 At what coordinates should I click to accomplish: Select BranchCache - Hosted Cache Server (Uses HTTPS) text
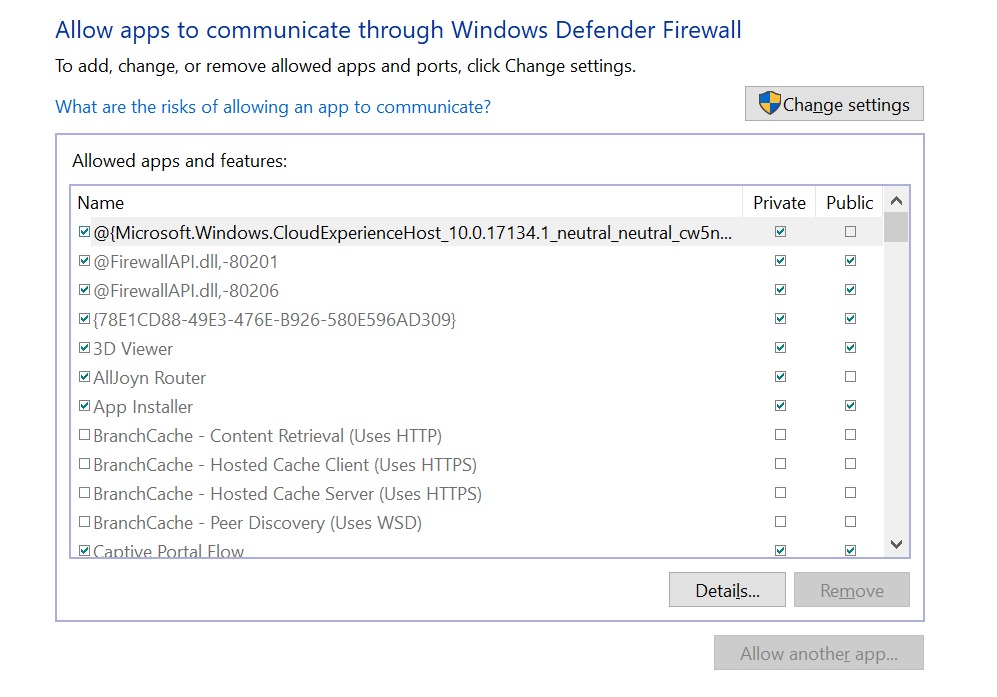tap(287, 493)
